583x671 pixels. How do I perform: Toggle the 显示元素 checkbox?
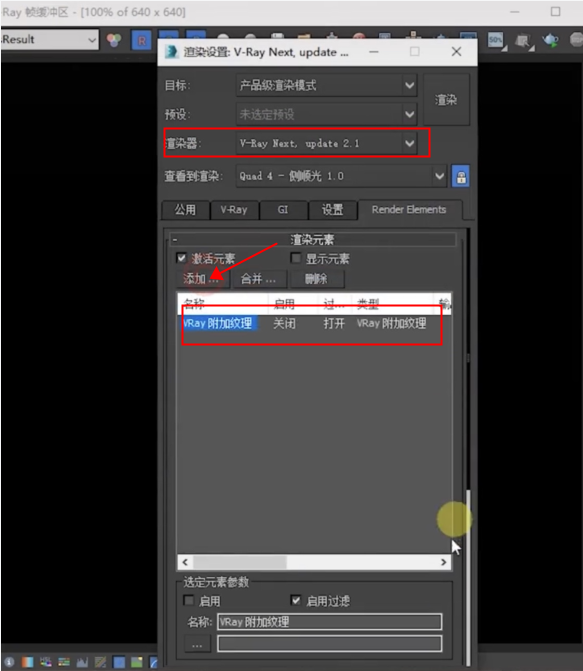[296, 258]
